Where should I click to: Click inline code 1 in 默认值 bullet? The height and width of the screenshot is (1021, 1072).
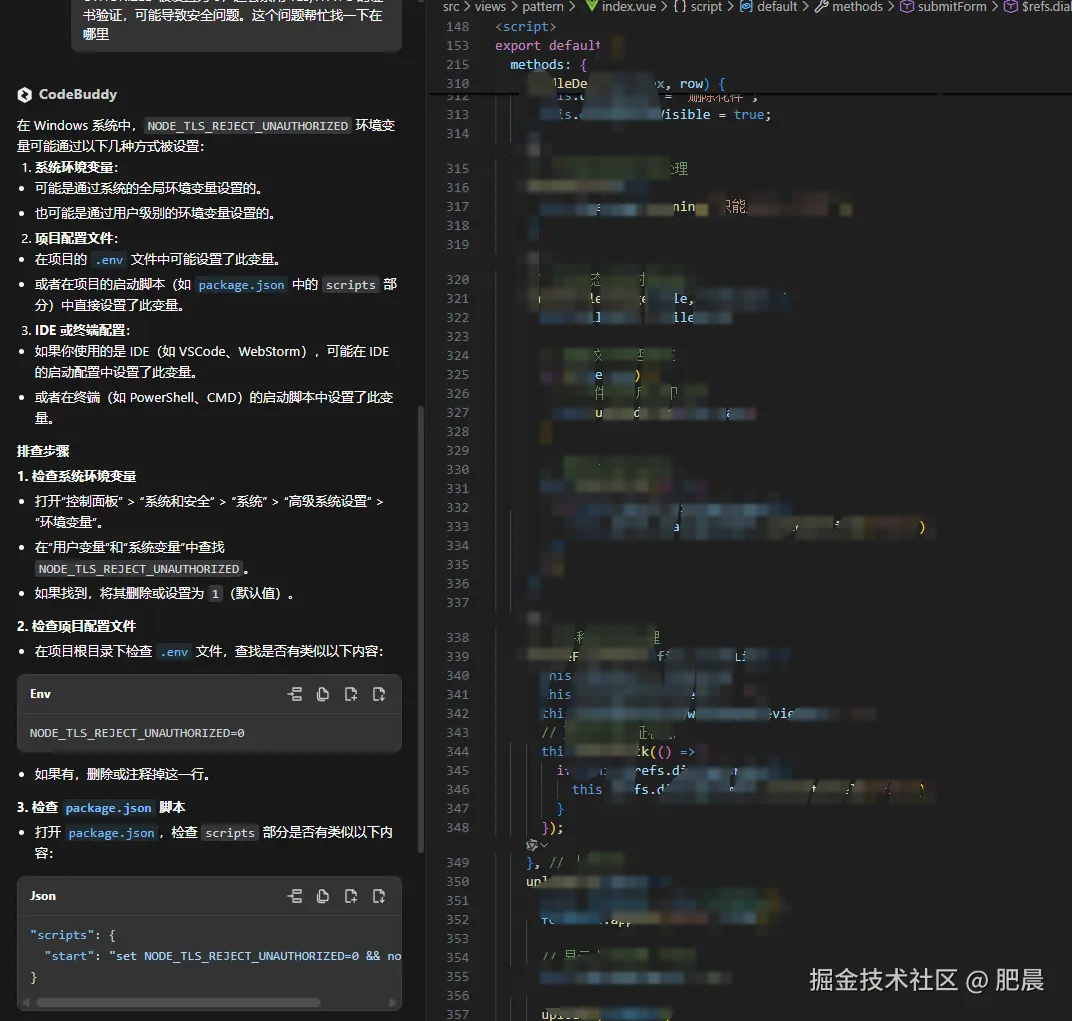pos(215,594)
